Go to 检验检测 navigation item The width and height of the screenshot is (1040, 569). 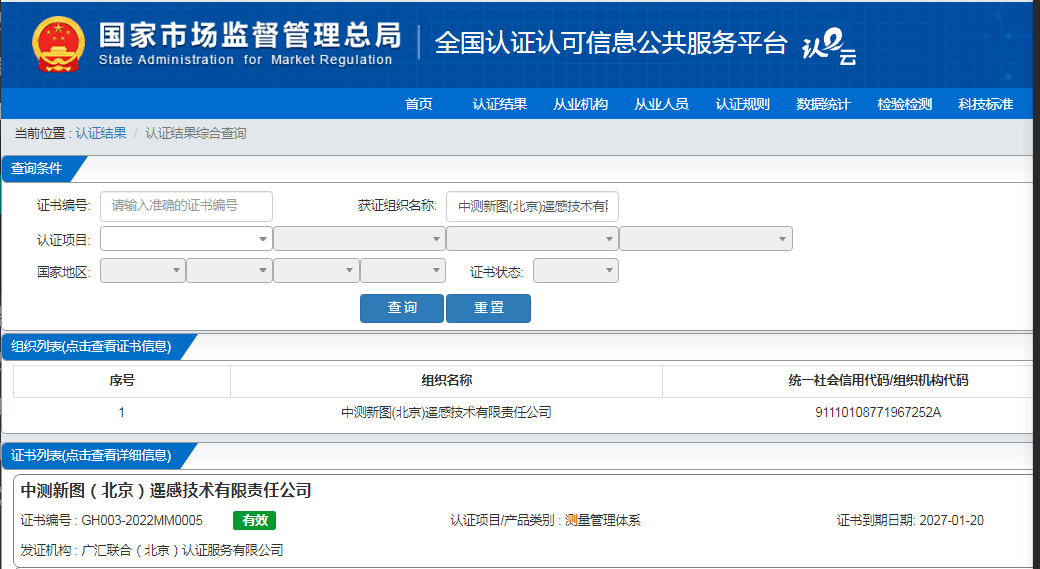[904, 104]
